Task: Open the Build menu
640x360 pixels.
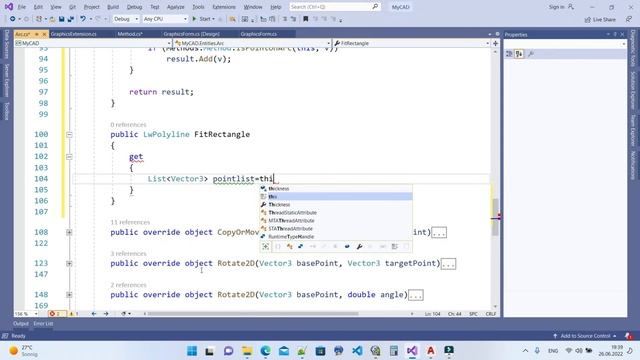Action: pos(113,7)
